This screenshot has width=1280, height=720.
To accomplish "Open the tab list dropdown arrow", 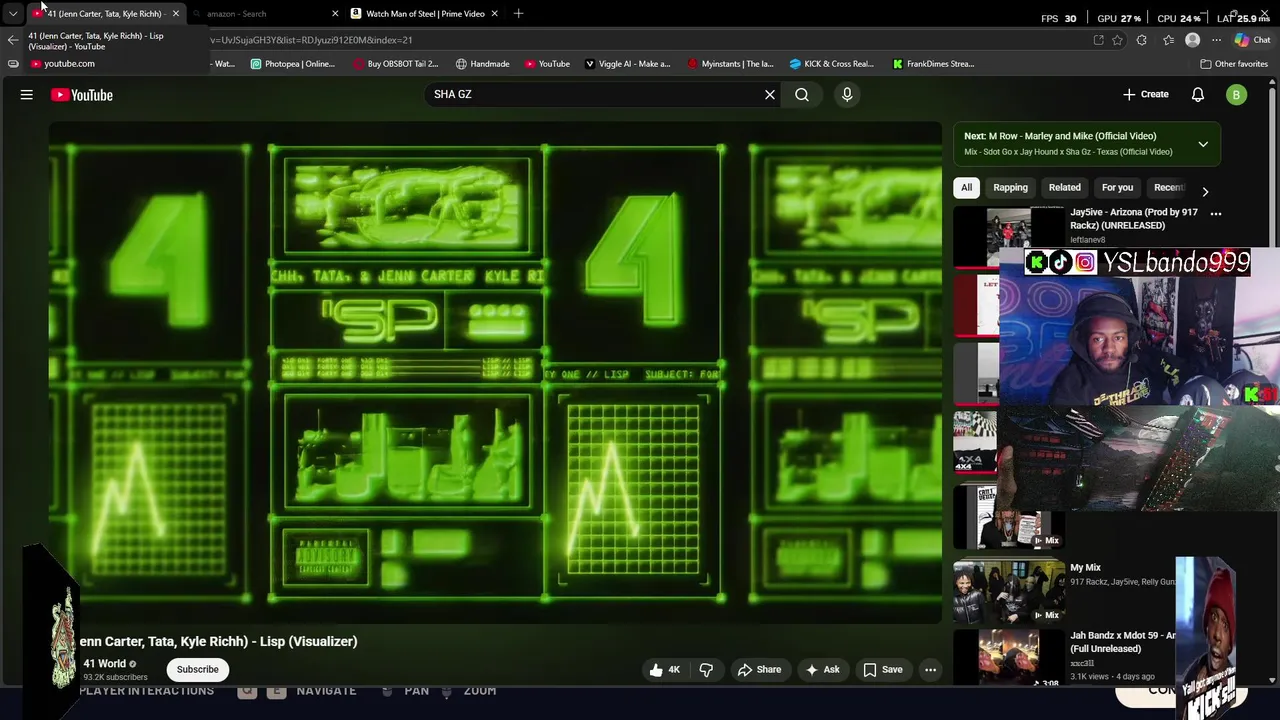I will (13, 14).
